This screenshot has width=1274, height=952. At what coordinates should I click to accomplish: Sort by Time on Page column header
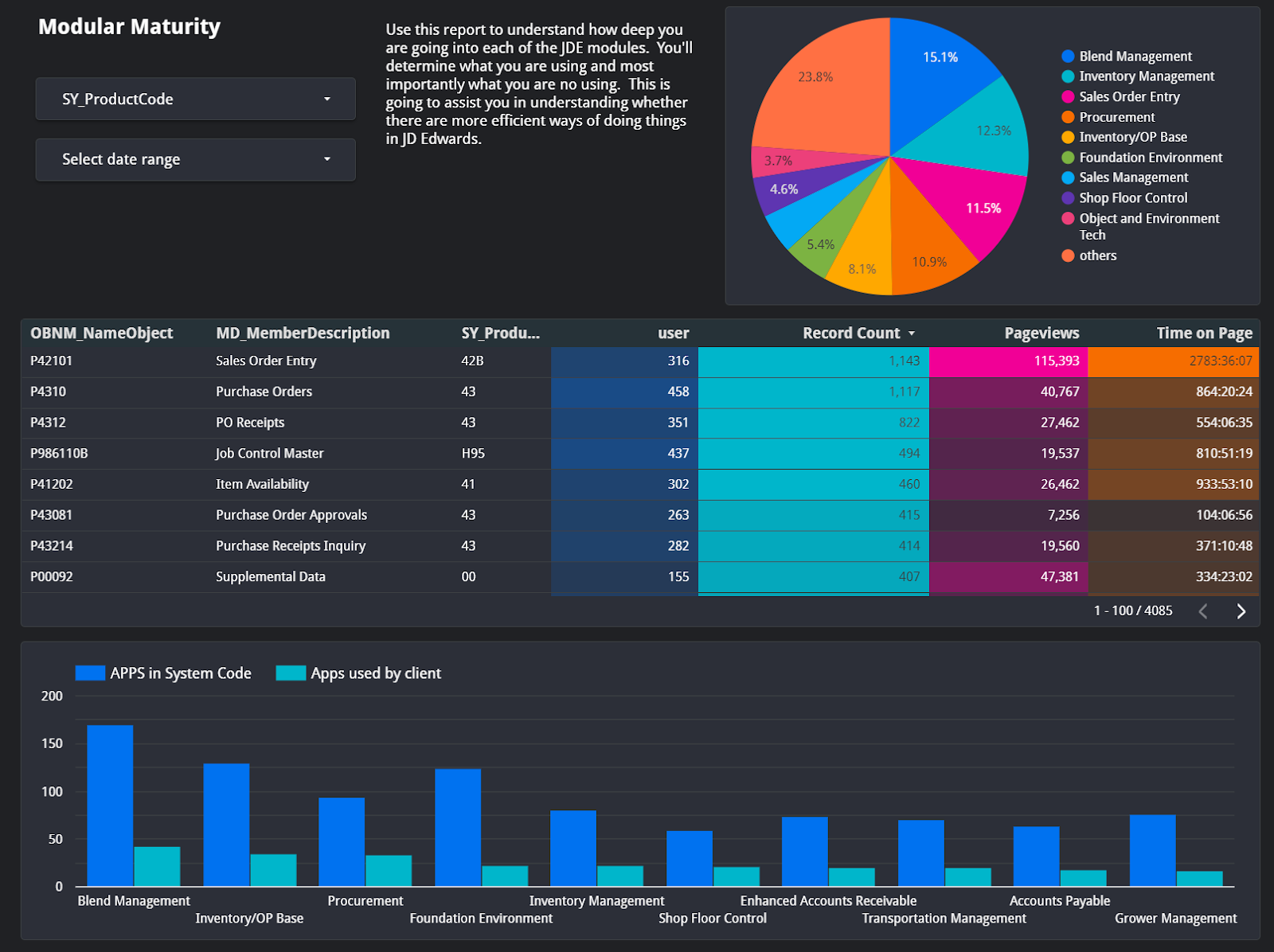click(x=1204, y=334)
